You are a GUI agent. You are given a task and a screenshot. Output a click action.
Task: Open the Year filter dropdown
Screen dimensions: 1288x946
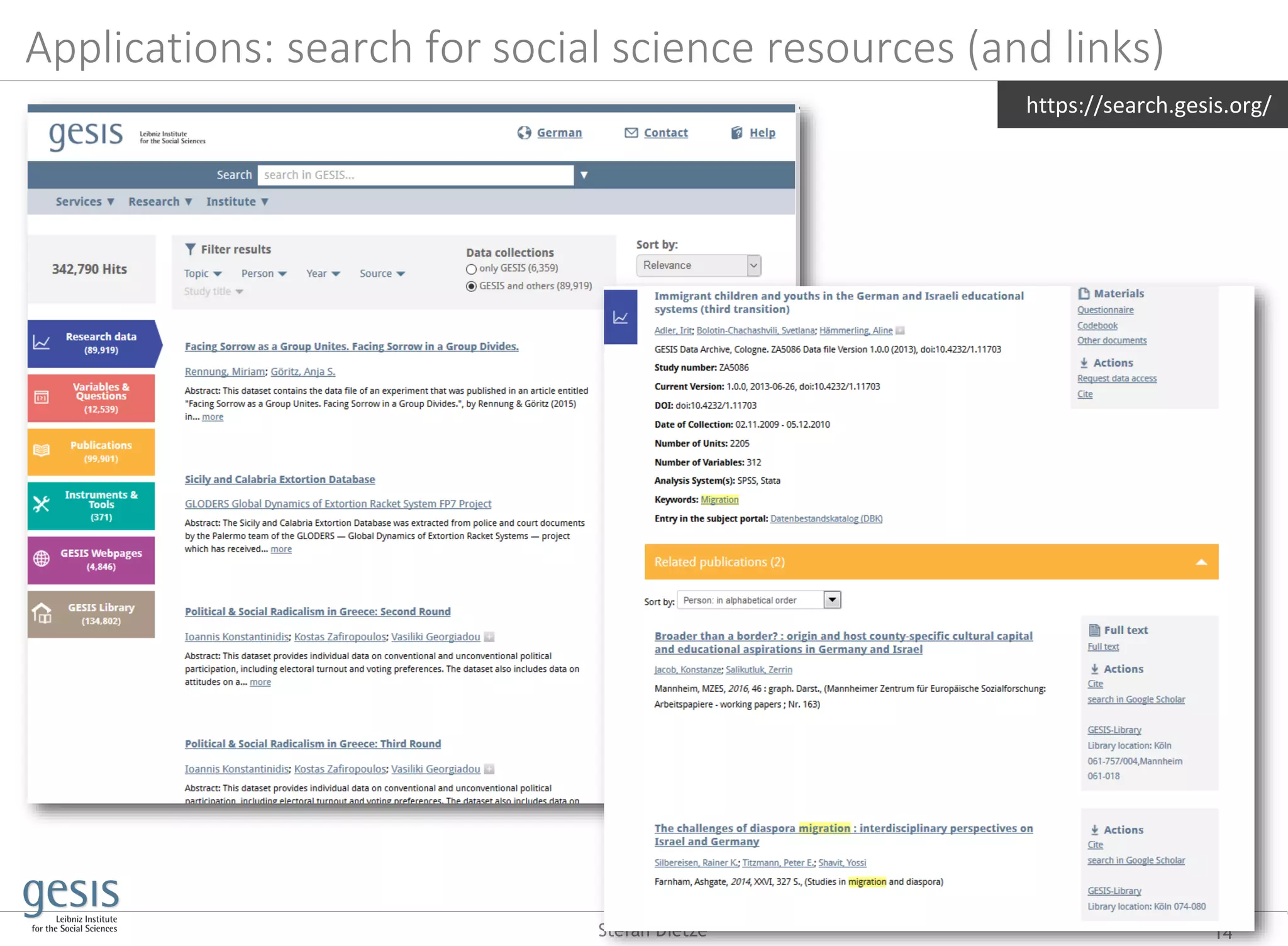point(323,274)
